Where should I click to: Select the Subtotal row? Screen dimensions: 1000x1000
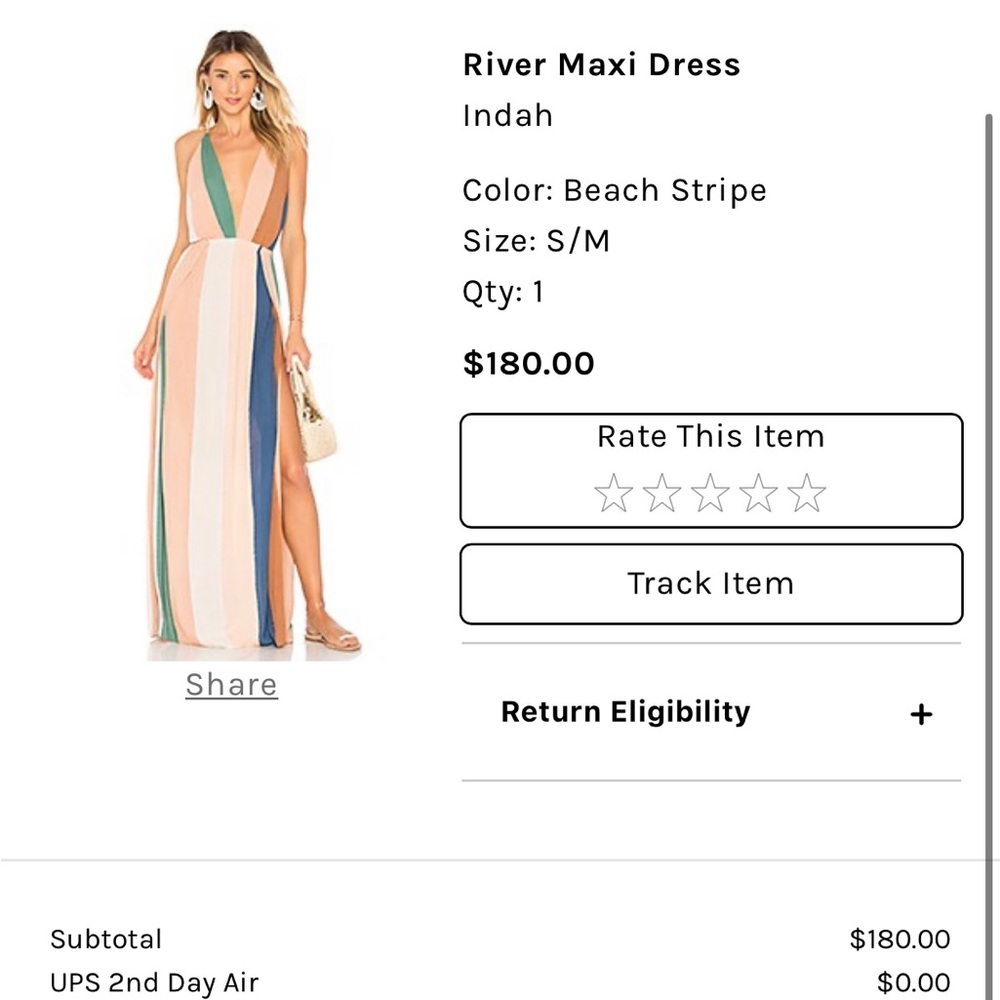point(106,939)
